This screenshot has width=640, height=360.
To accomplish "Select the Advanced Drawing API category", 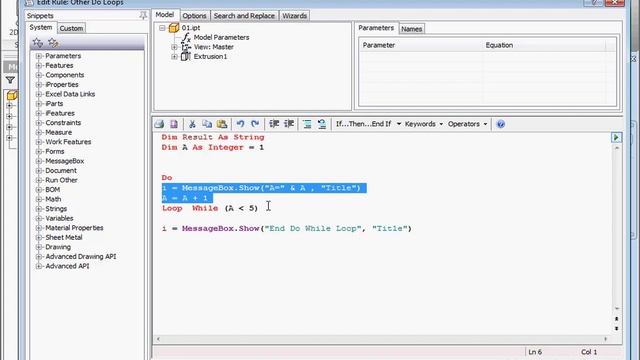I will (81, 257).
